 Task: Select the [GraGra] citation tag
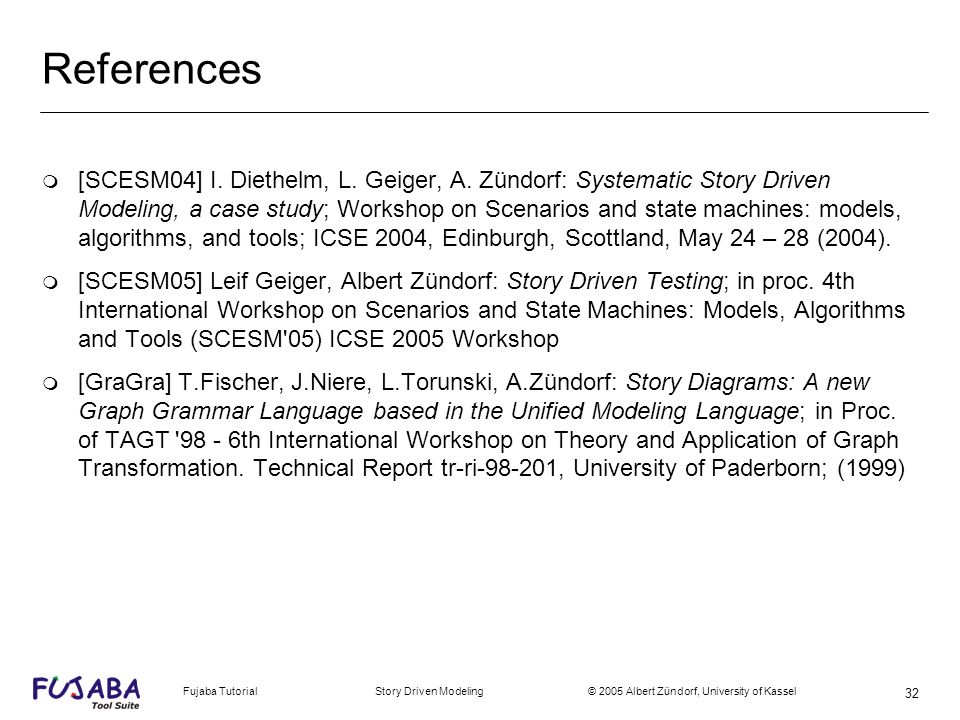(125, 382)
